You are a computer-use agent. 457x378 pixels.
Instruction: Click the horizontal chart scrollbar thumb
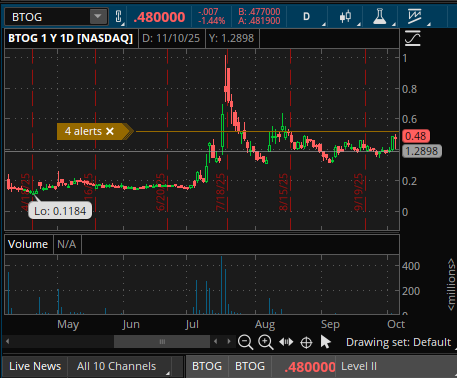pyautogui.click(x=162, y=341)
